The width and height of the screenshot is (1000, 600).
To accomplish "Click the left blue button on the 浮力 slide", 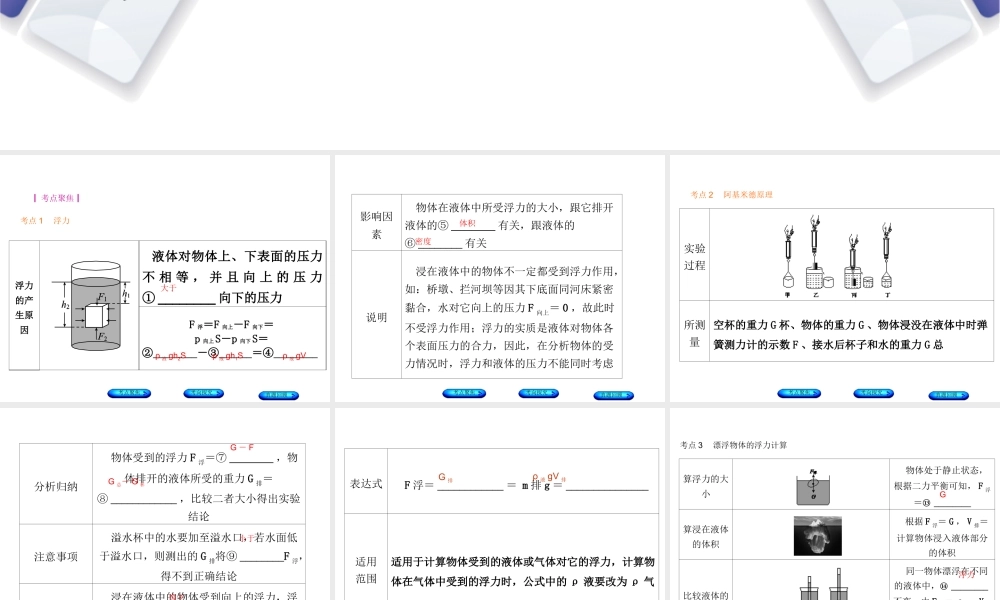I will point(129,393).
